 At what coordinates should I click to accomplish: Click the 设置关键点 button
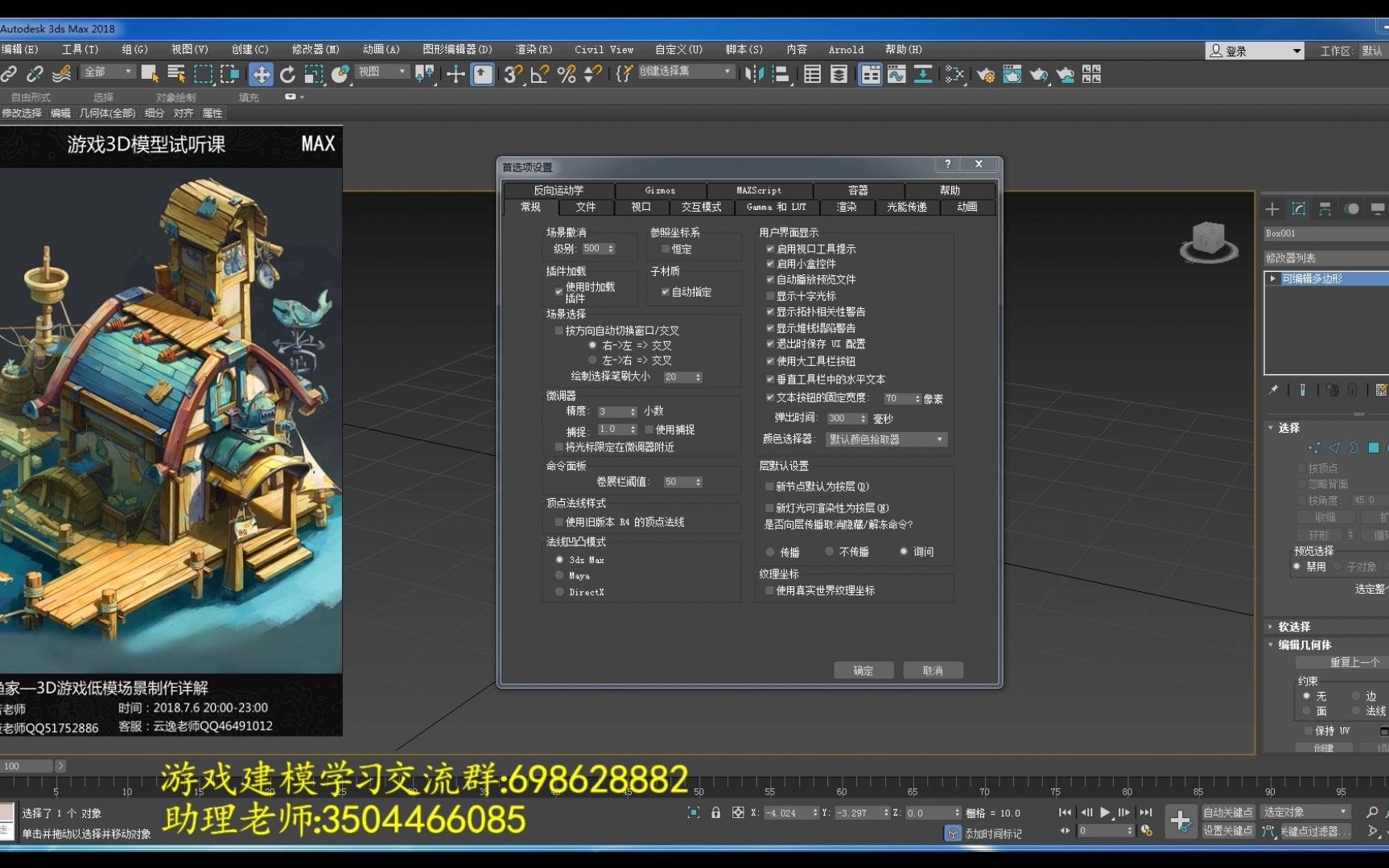click(1228, 831)
